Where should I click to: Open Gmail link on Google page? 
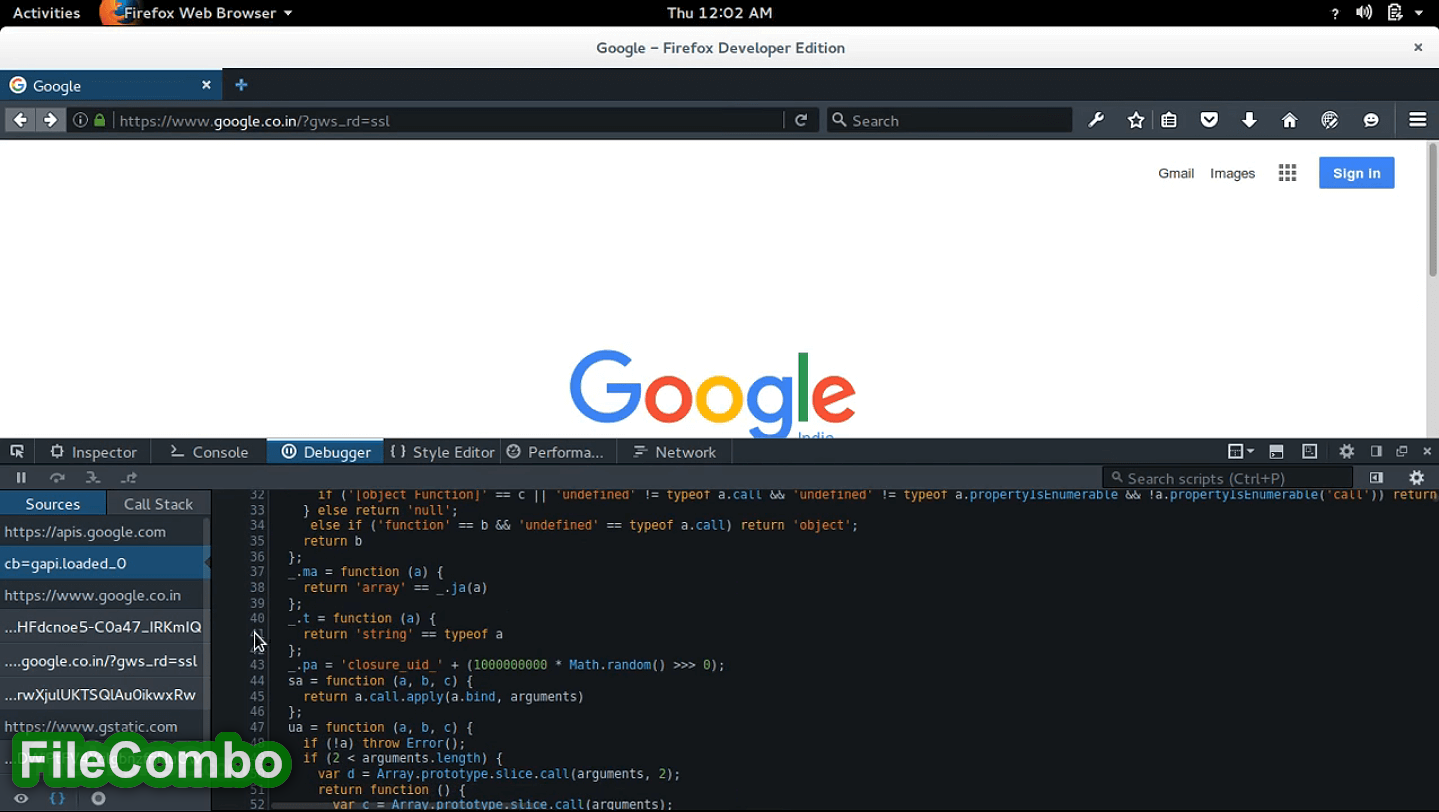tap(1176, 173)
